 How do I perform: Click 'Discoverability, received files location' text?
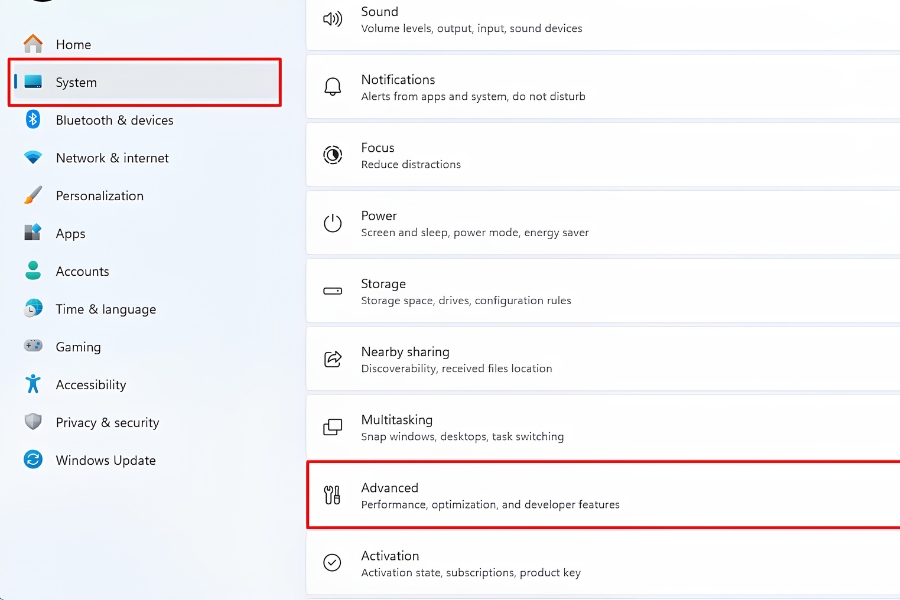point(456,369)
